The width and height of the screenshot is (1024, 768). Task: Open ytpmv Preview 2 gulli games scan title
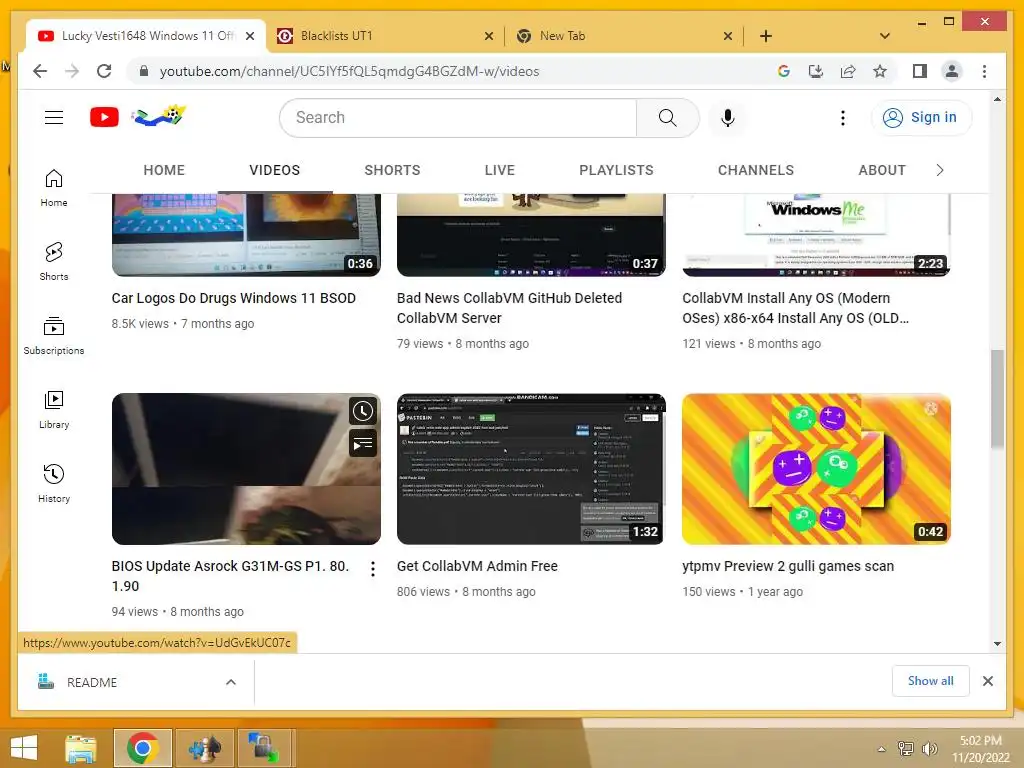tap(788, 567)
